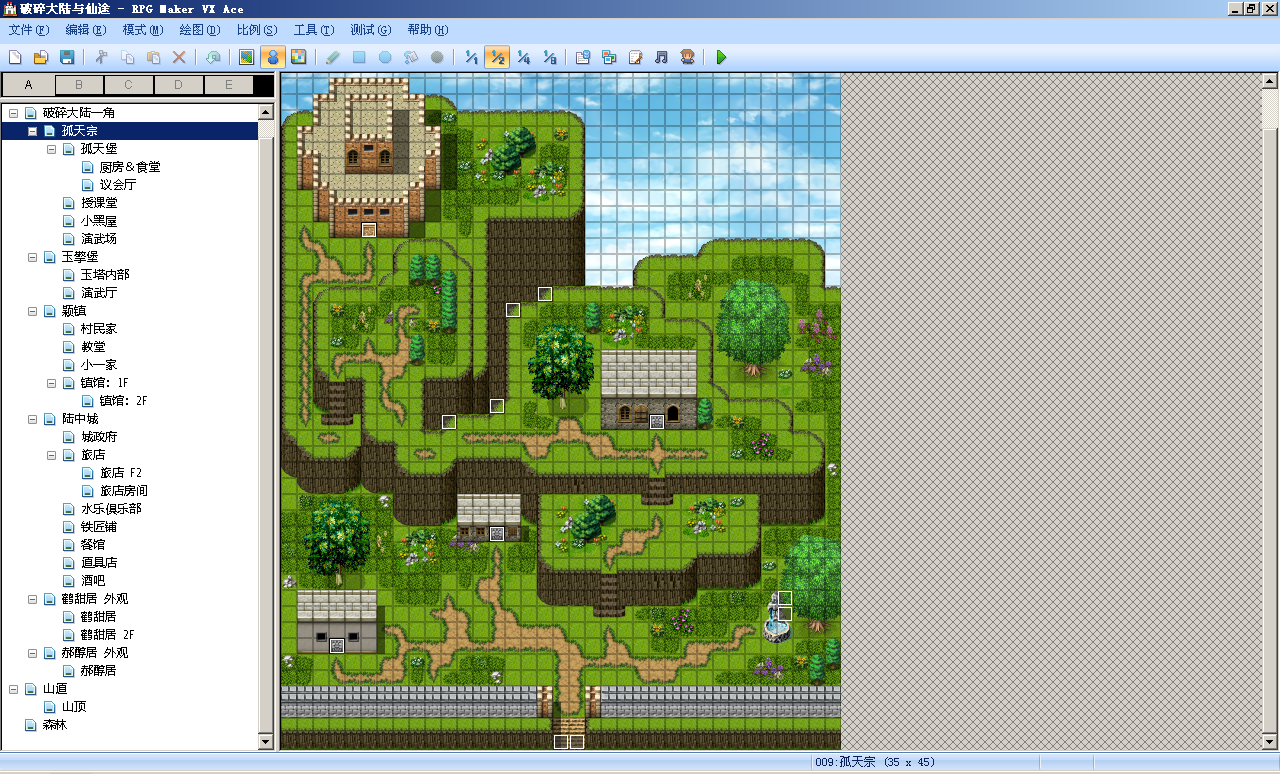Click the Cut scissors icon
This screenshot has height=774, width=1280.
pyautogui.click(x=101, y=57)
